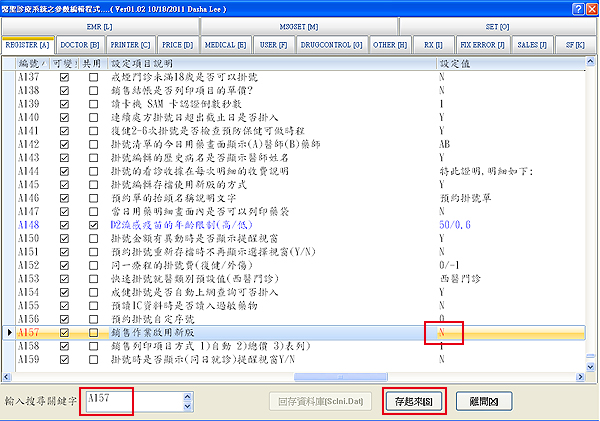Viewport: 600px width, 421px height.
Task: Open the PRINTER [C] tab
Action: 131,44
